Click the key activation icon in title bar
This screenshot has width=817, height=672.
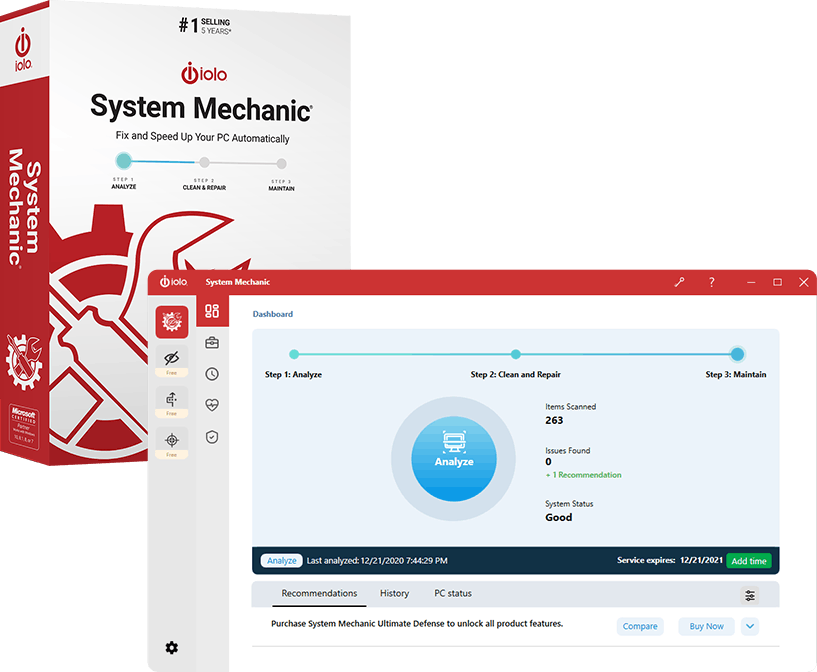[x=679, y=282]
